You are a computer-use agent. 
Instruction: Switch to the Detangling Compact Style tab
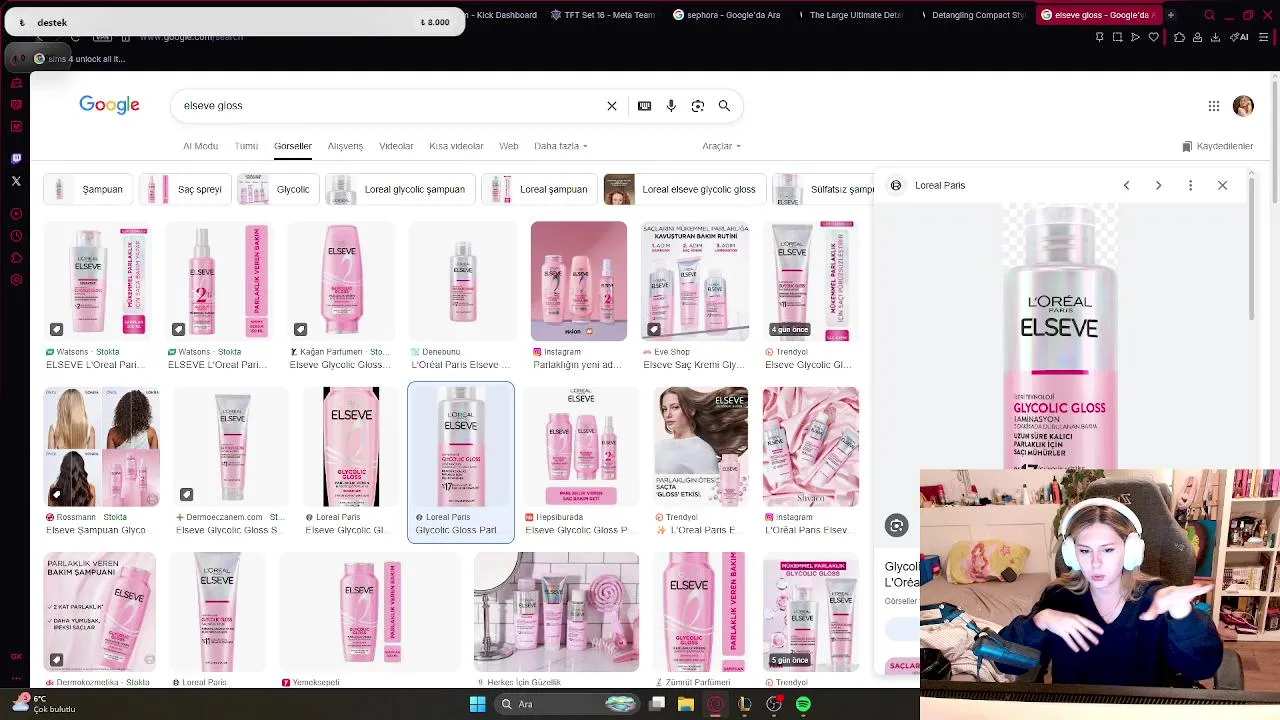pos(972,15)
